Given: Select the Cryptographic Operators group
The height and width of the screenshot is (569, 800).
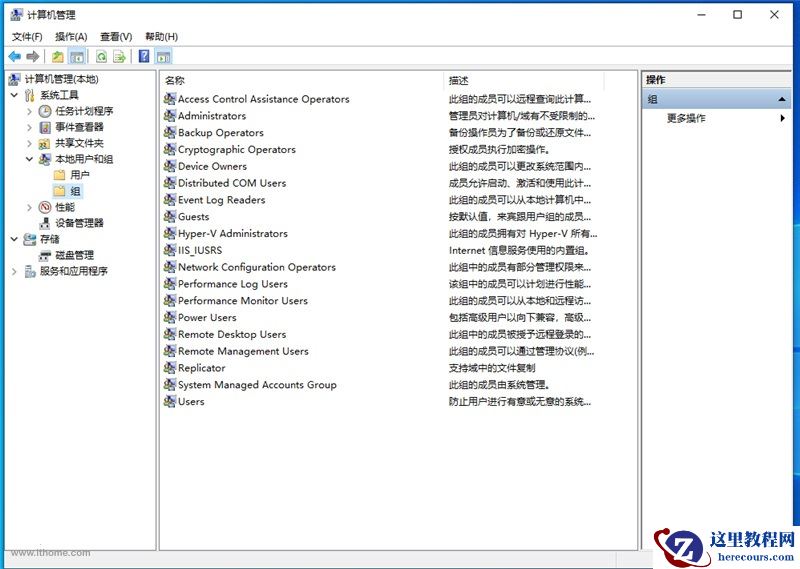Looking at the screenshot, I should pyautogui.click(x=237, y=150).
